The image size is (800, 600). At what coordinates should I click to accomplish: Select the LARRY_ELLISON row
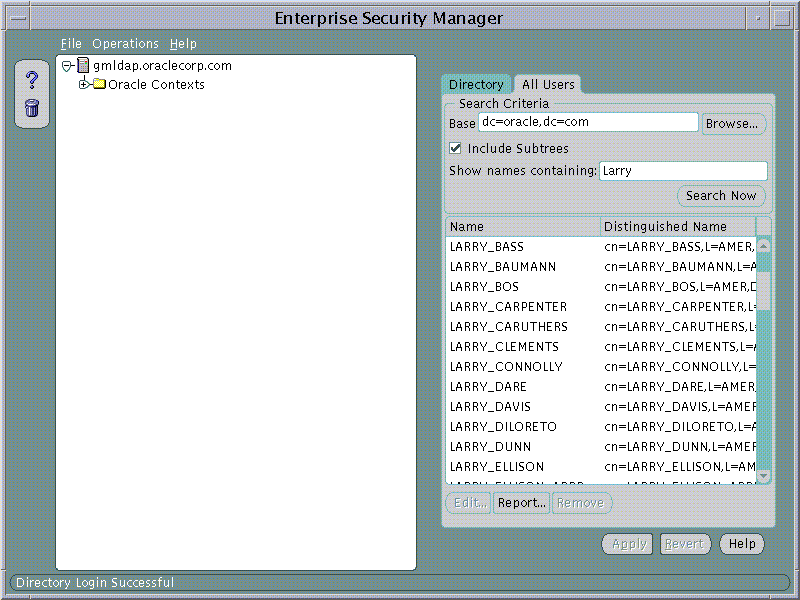pos(601,467)
